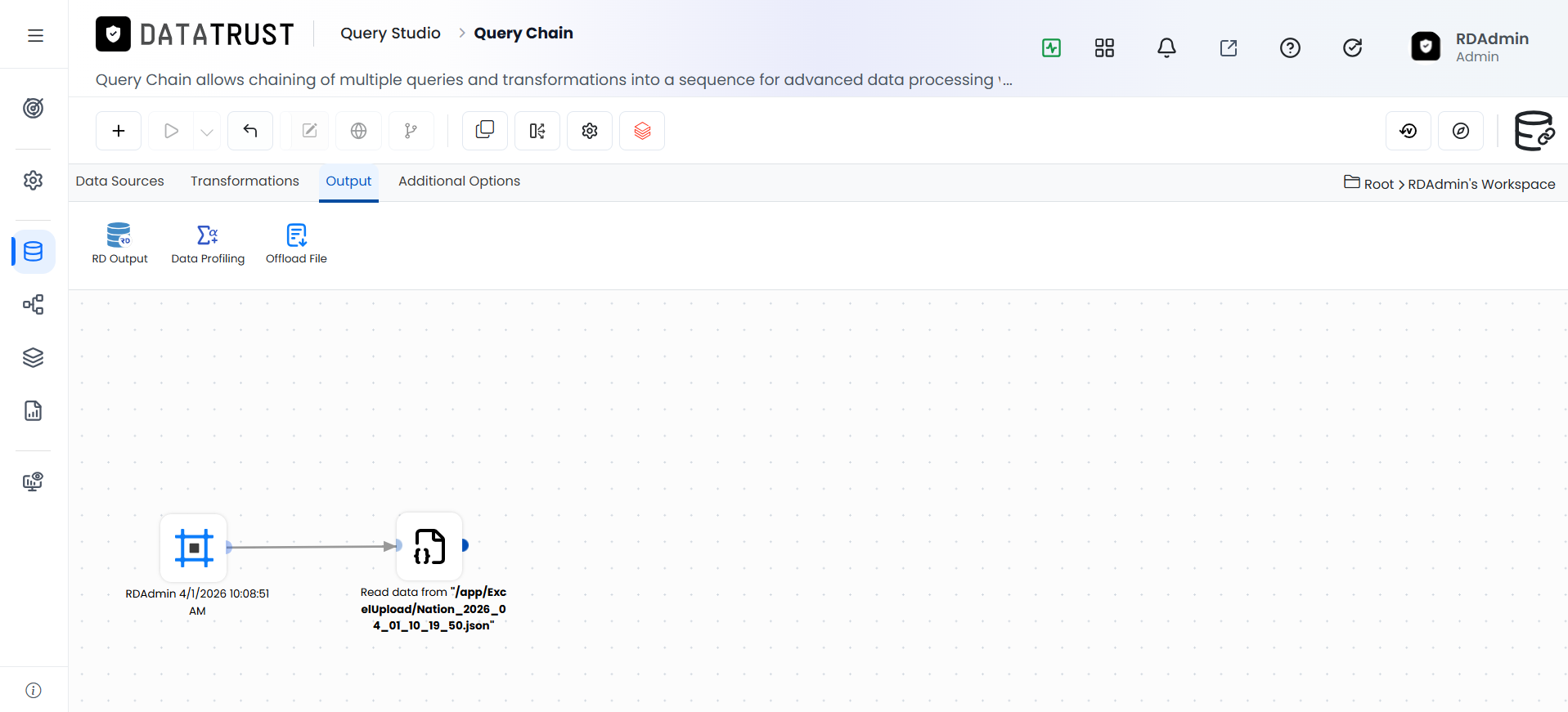Open RDAdmin's Workspace path link
Image resolution: width=1568 pixels, height=712 pixels.
point(1481,184)
